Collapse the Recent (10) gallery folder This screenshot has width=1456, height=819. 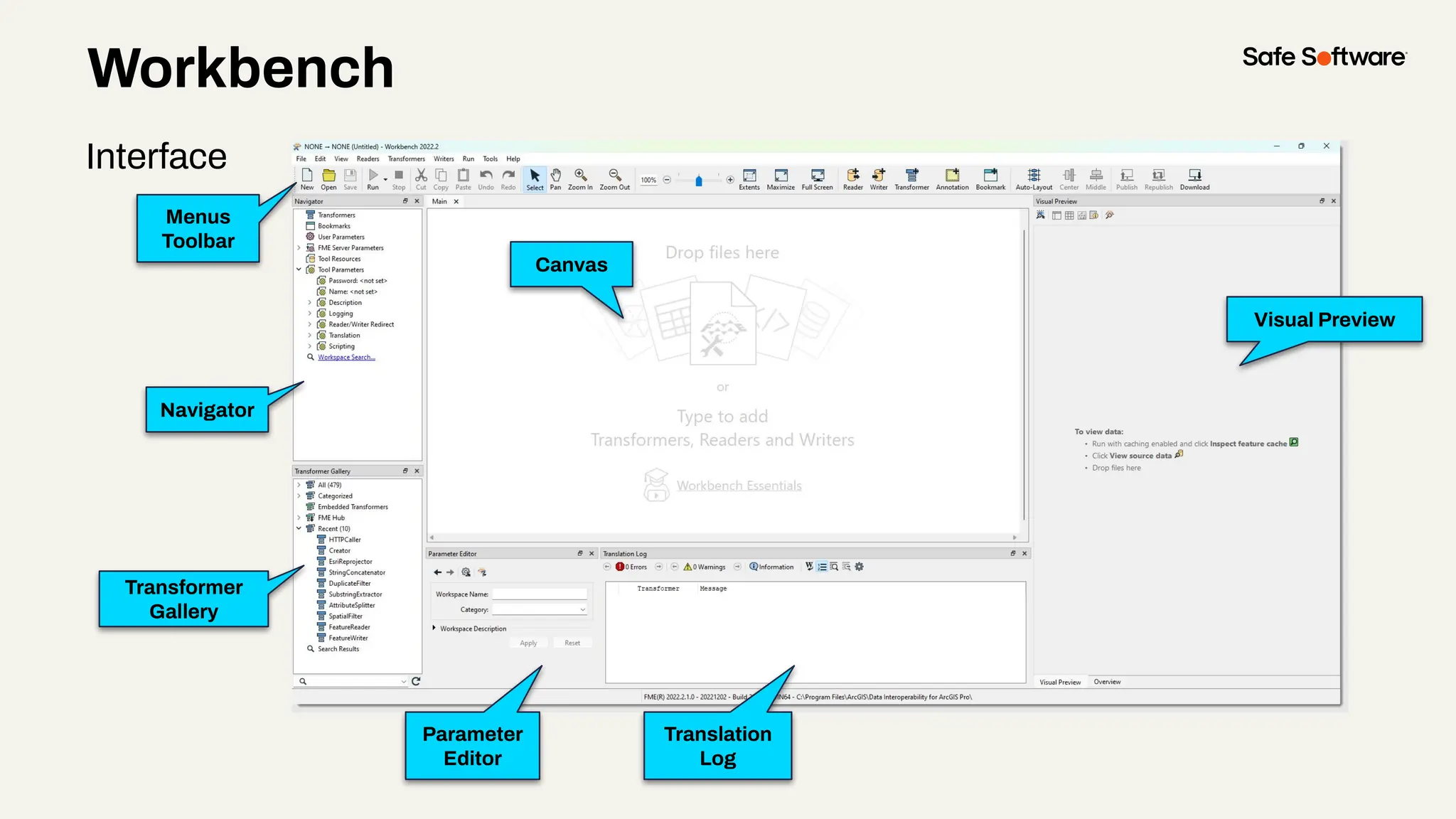[299, 529]
